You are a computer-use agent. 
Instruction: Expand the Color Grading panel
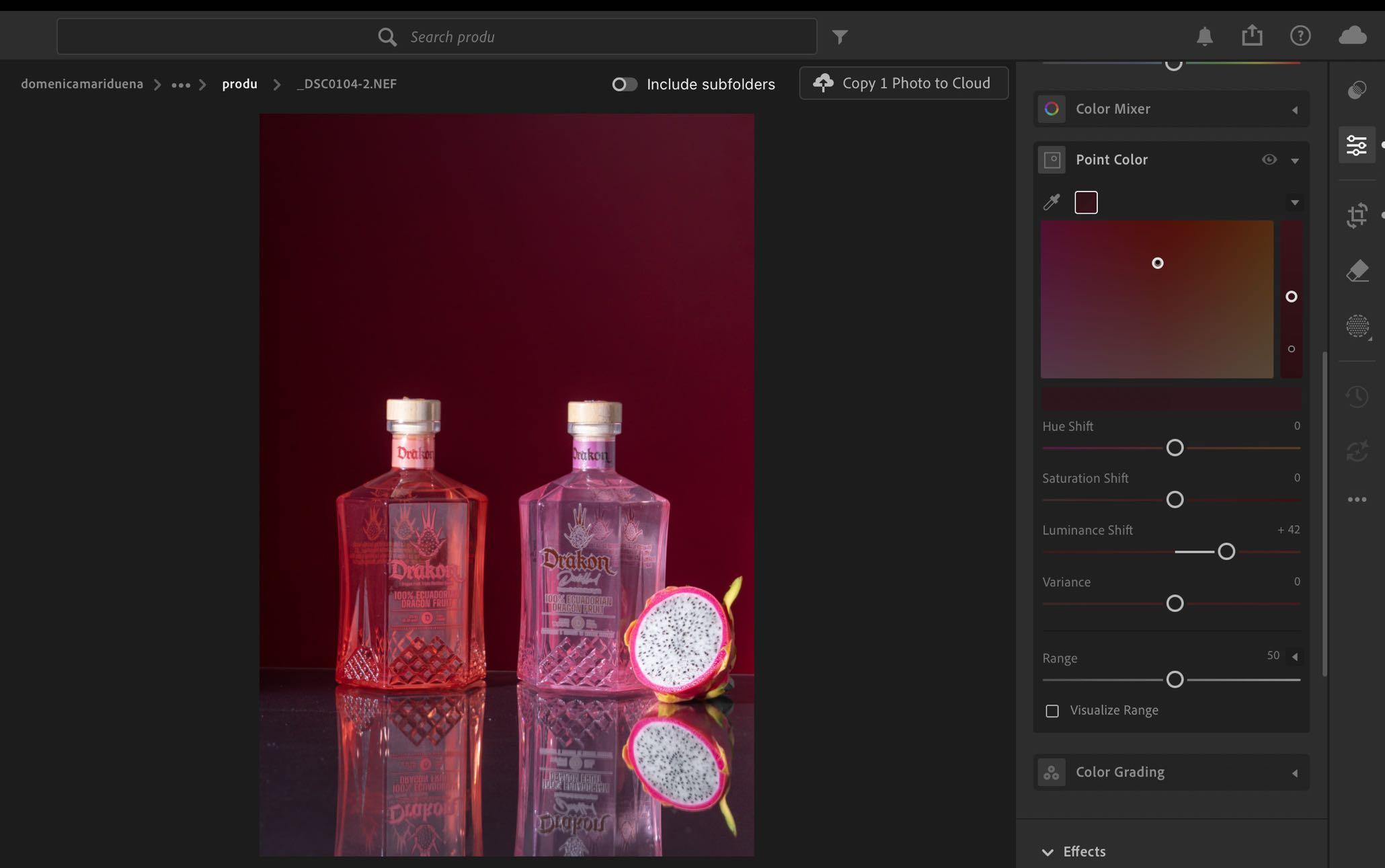1294,773
